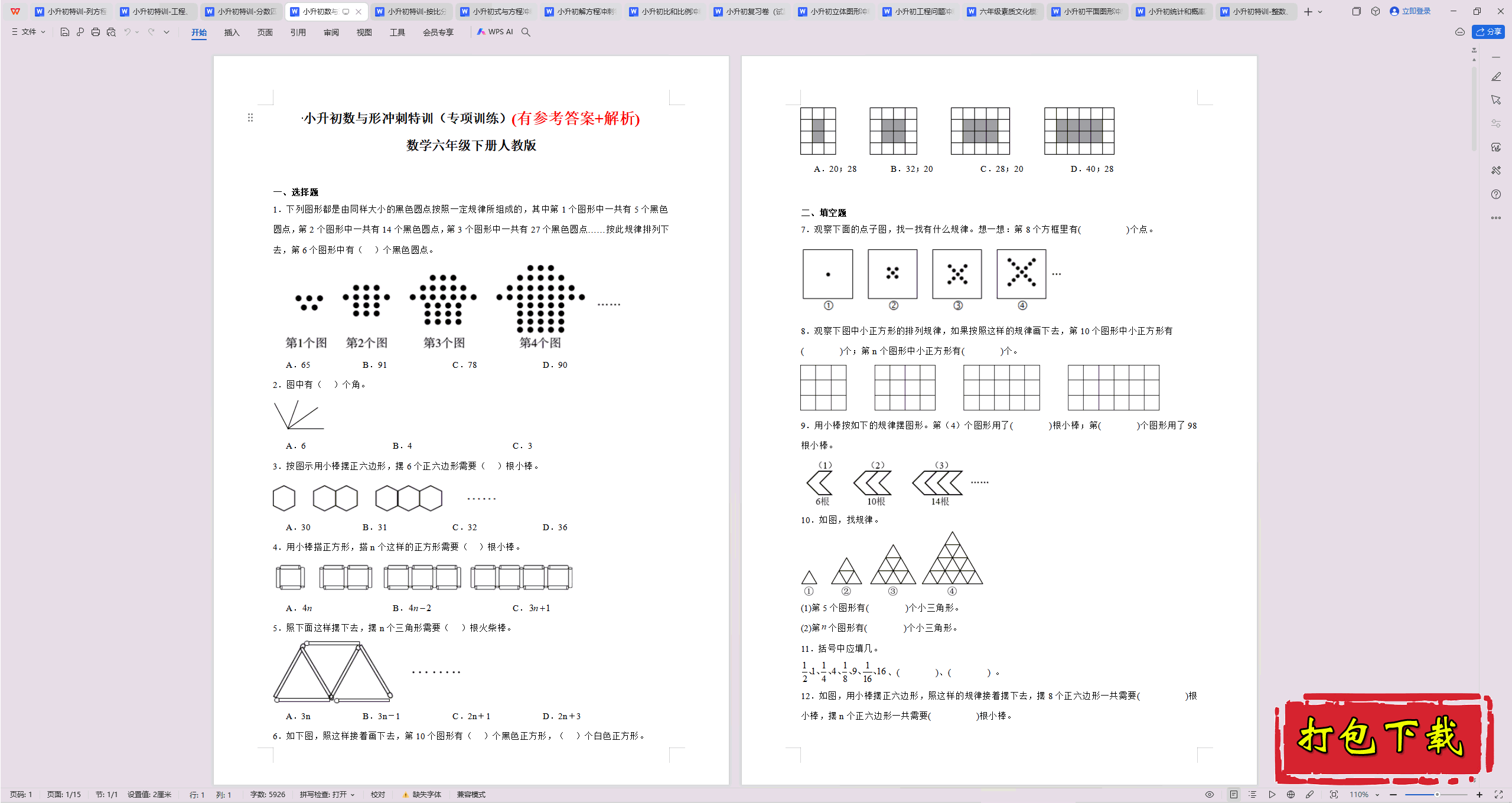The width and height of the screenshot is (1512, 803).
Task: Click the zoom slider handle
Action: pyautogui.click(x=1437, y=795)
